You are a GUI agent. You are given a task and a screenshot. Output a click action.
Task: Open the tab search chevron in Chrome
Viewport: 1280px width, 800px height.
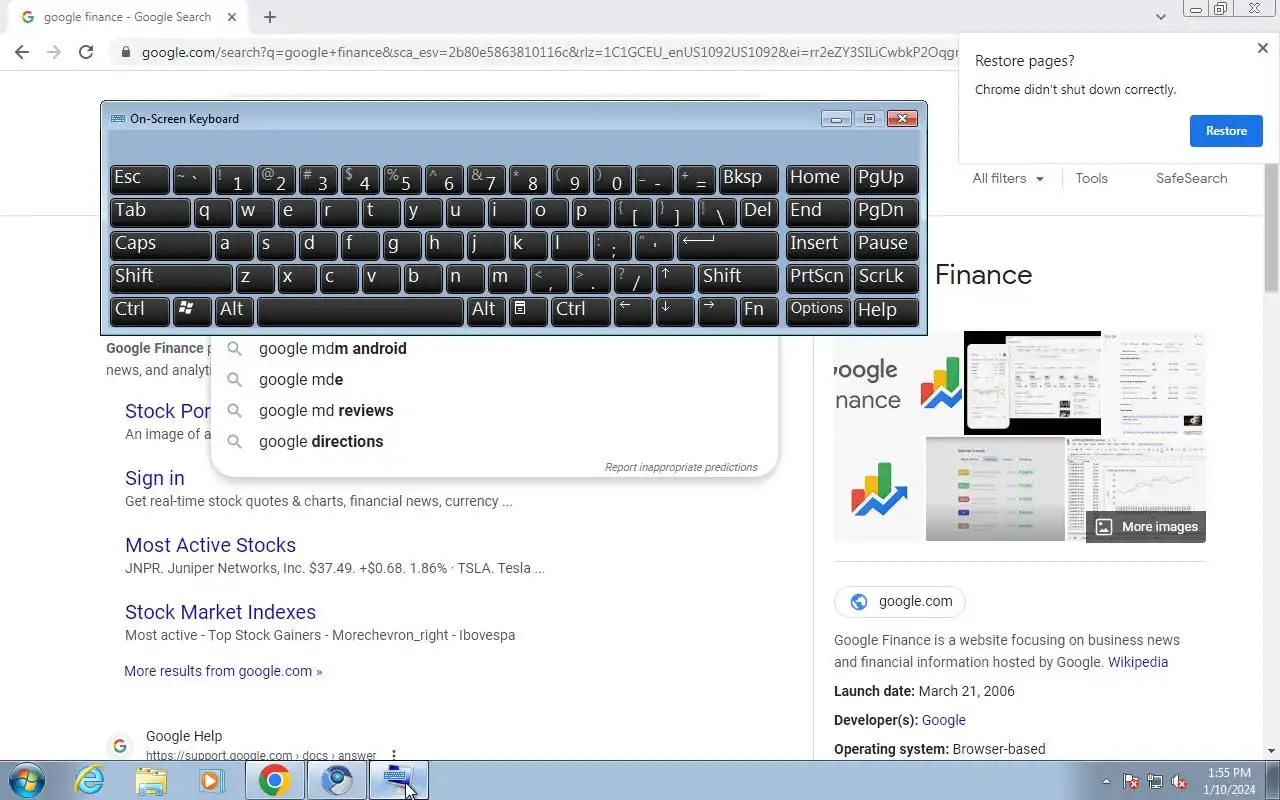pos(1161,17)
